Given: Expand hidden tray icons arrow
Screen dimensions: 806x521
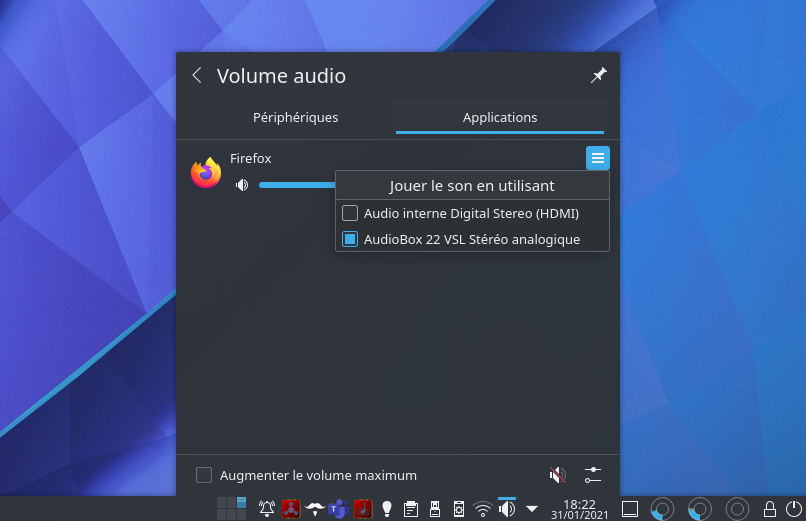Looking at the screenshot, I should [x=532, y=509].
